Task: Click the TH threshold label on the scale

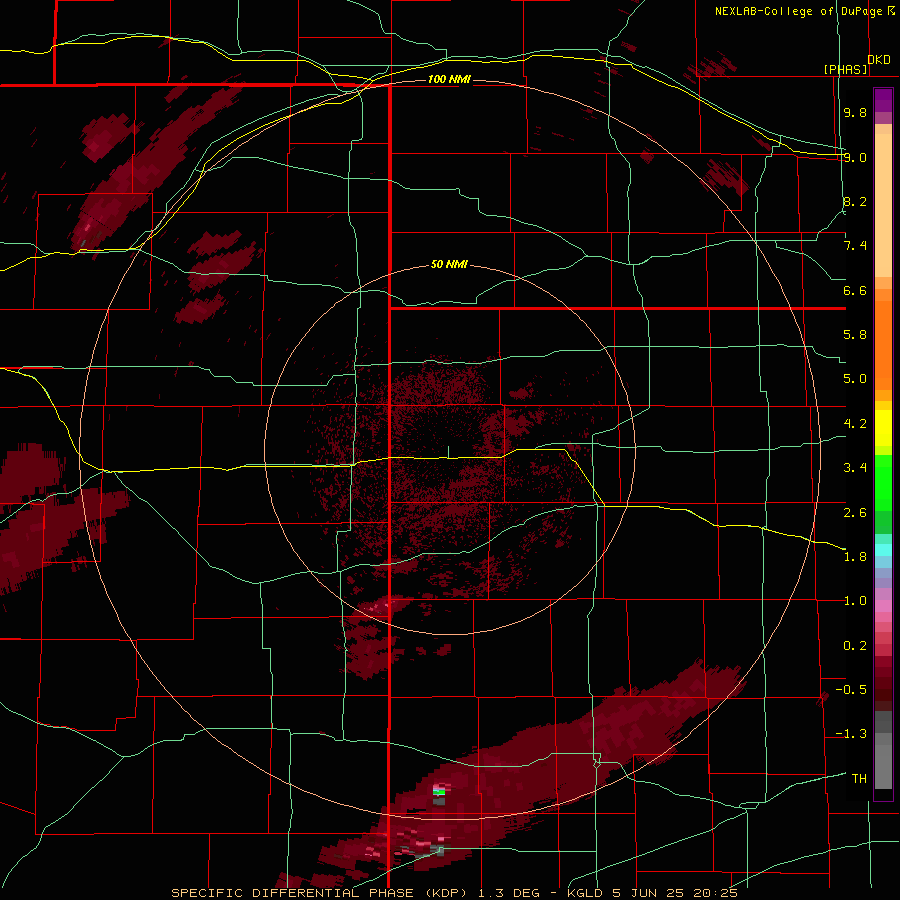Action: [x=859, y=779]
